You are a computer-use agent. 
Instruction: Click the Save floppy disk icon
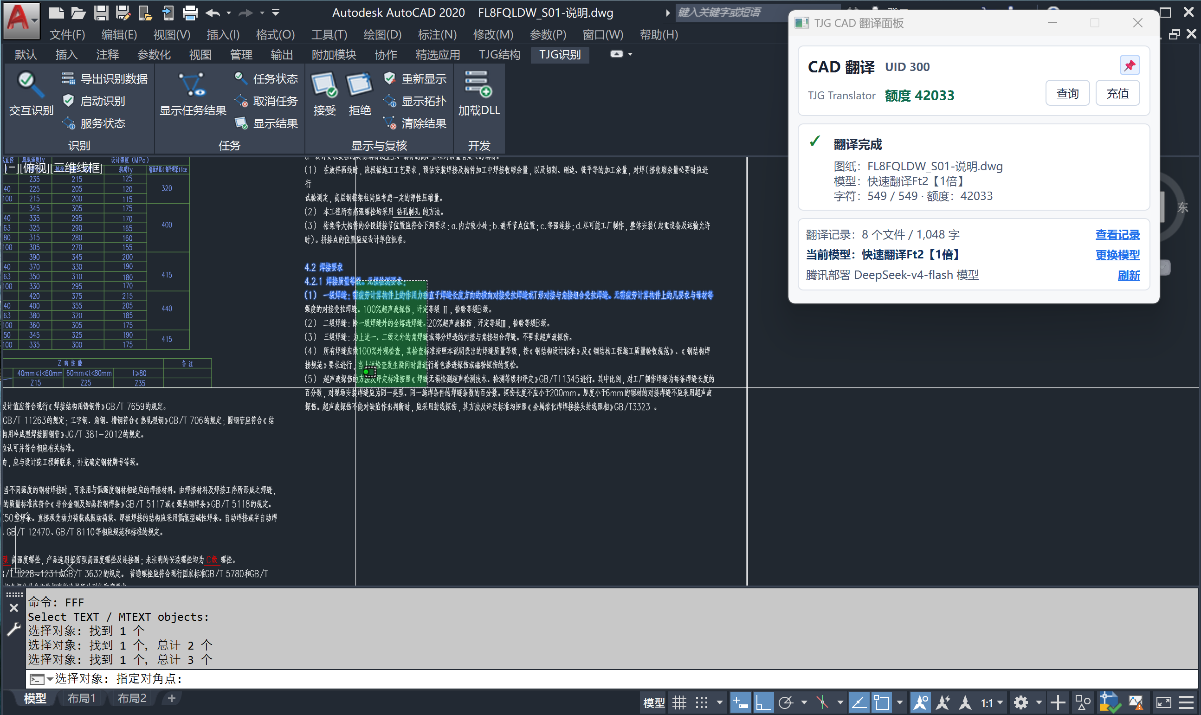101,13
